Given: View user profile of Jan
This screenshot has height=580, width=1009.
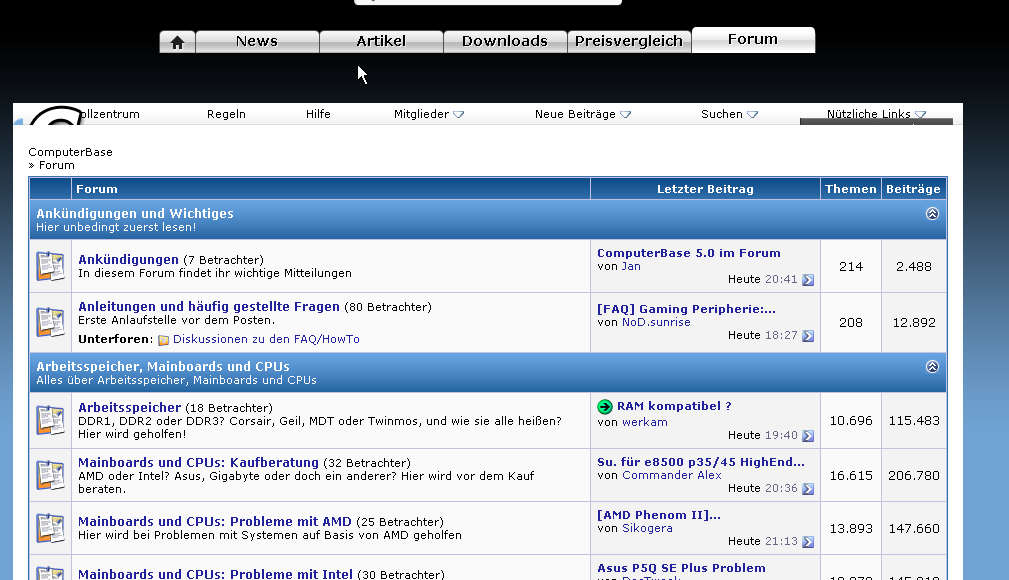Looking at the screenshot, I should coord(631,267).
